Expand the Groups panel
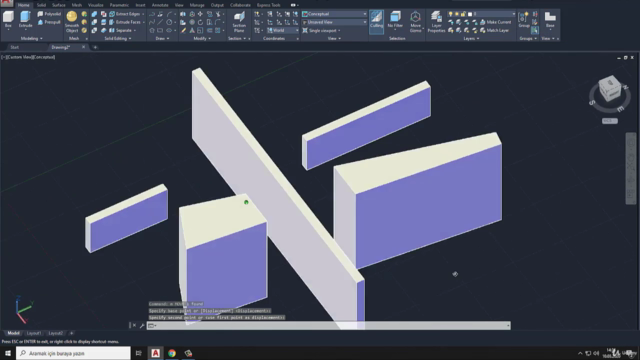 [x=528, y=38]
